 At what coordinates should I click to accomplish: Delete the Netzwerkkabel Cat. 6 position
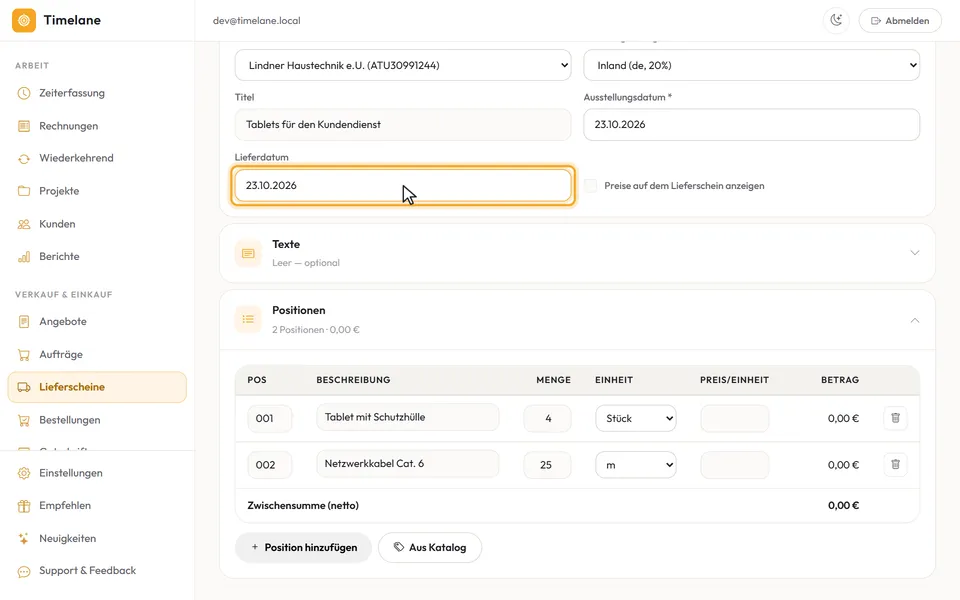pyautogui.click(x=895, y=465)
